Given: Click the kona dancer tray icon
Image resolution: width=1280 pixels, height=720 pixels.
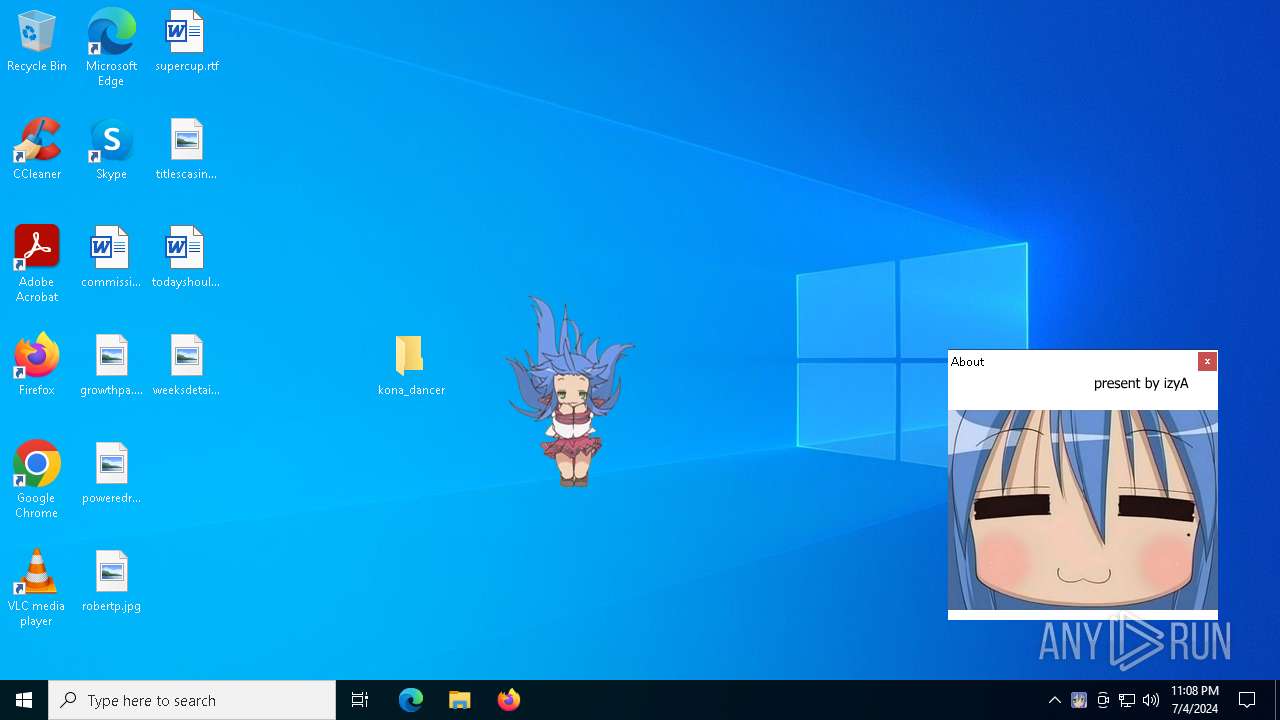Looking at the screenshot, I should 1079,700.
